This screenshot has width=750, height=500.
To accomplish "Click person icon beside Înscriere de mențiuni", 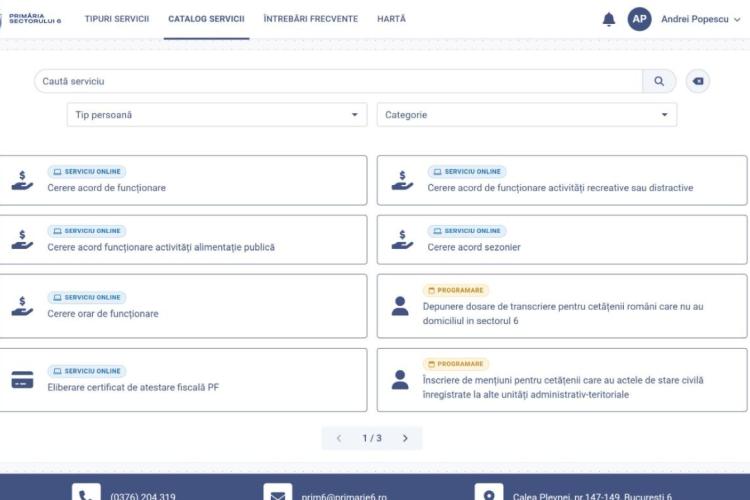I will pos(400,380).
